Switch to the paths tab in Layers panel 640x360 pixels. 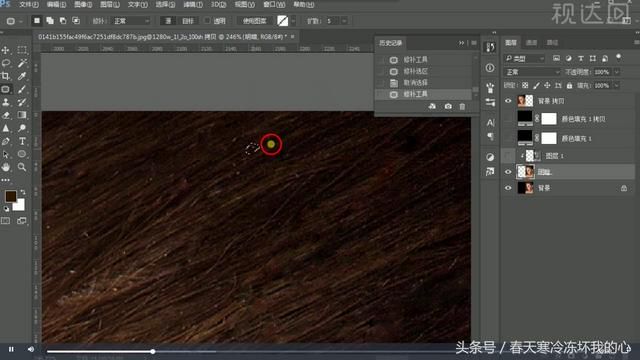pyautogui.click(x=552, y=42)
